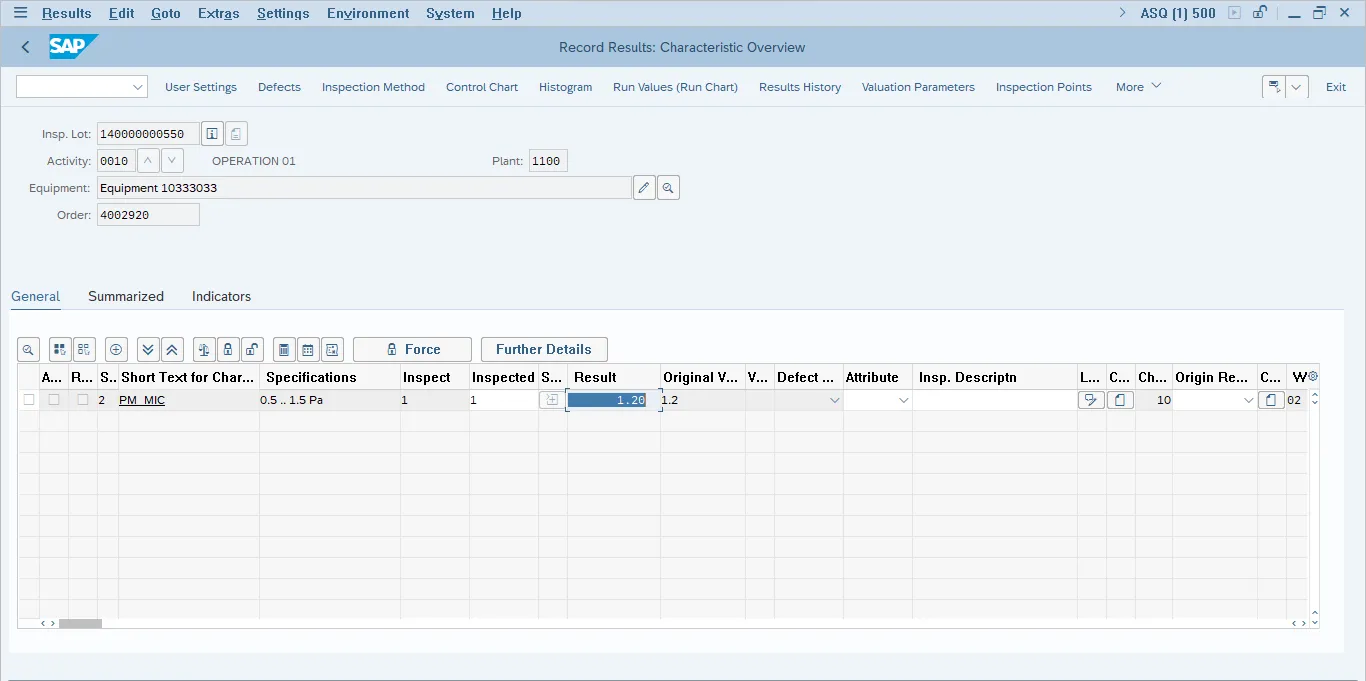The width and height of the screenshot is (1366, 681).
Task: Click the pencil edit icon beside Equipment
Action: click(x=644, y=188)
